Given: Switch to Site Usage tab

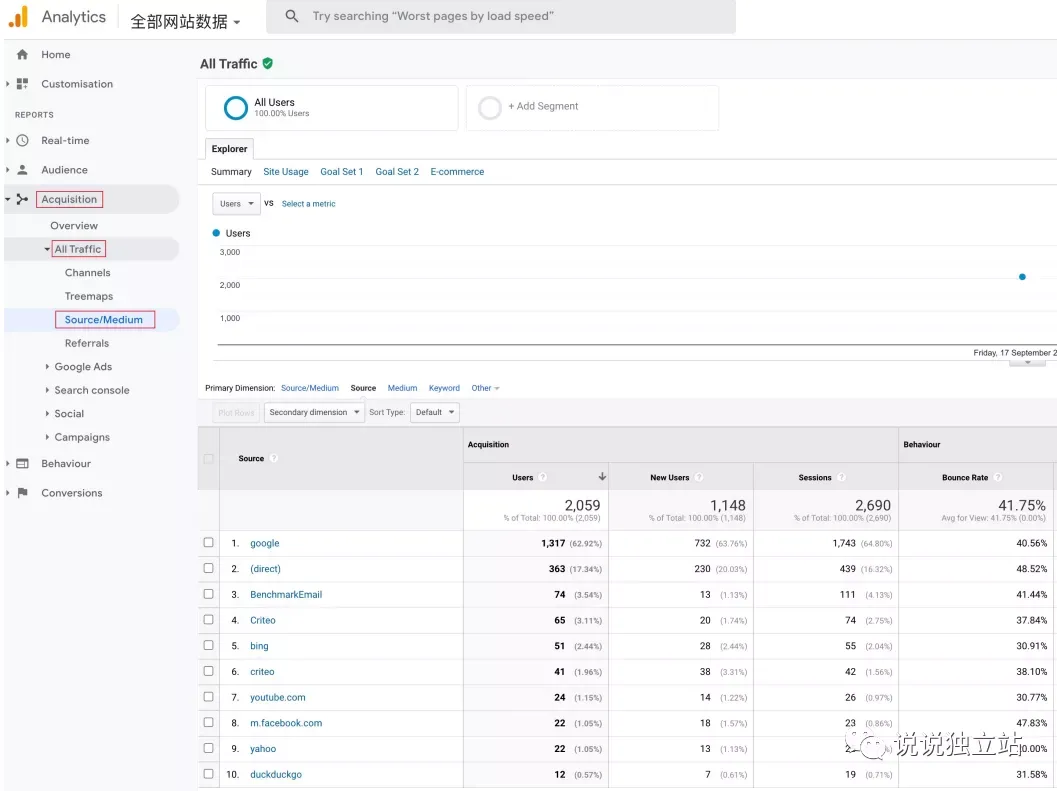Looking at the screenshot, I should (286, 172).
